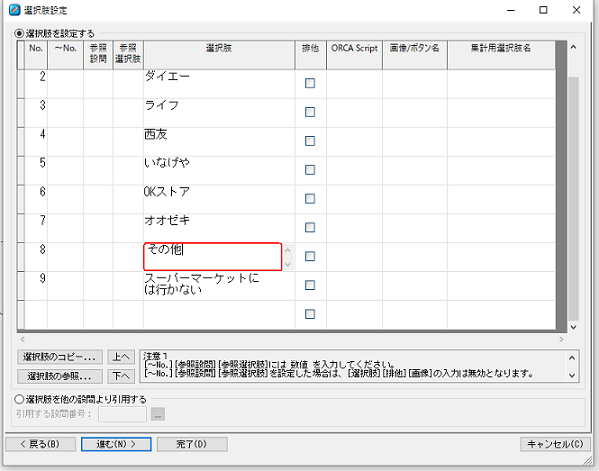Check the 排他 box for いなげや
The height and width of the screenshot is (471, 599).
[x=310, y=170]
